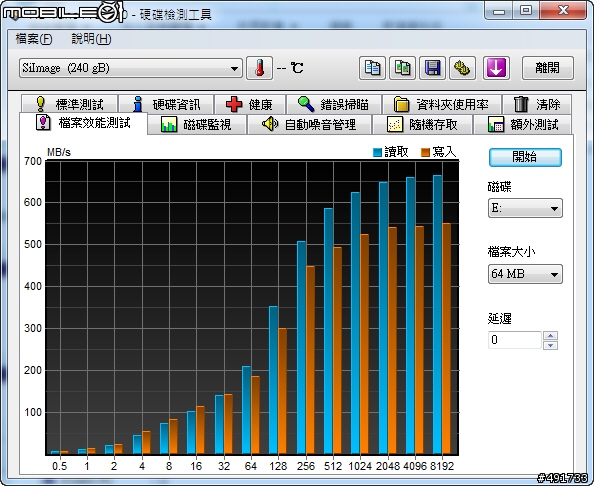Click the thermometer temperature icon

(x=259, y=68)
